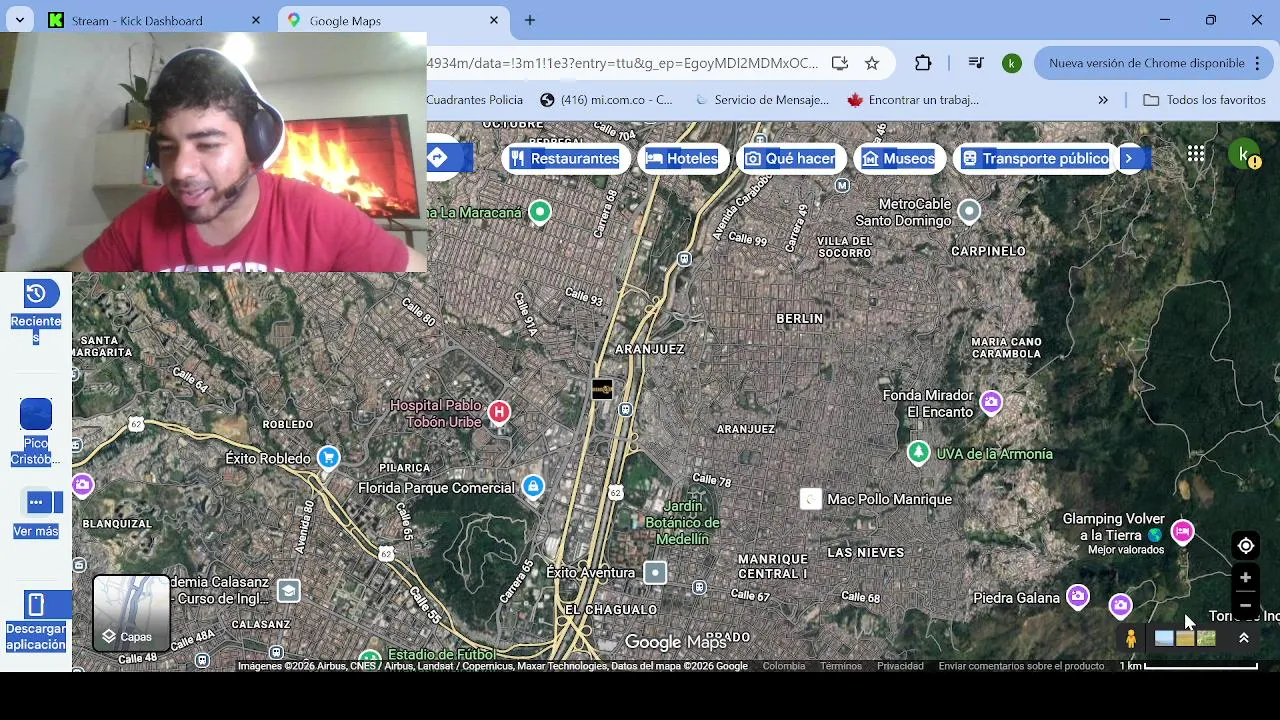
Task: Select the Transporte público chip
Action: [1035, 158]
